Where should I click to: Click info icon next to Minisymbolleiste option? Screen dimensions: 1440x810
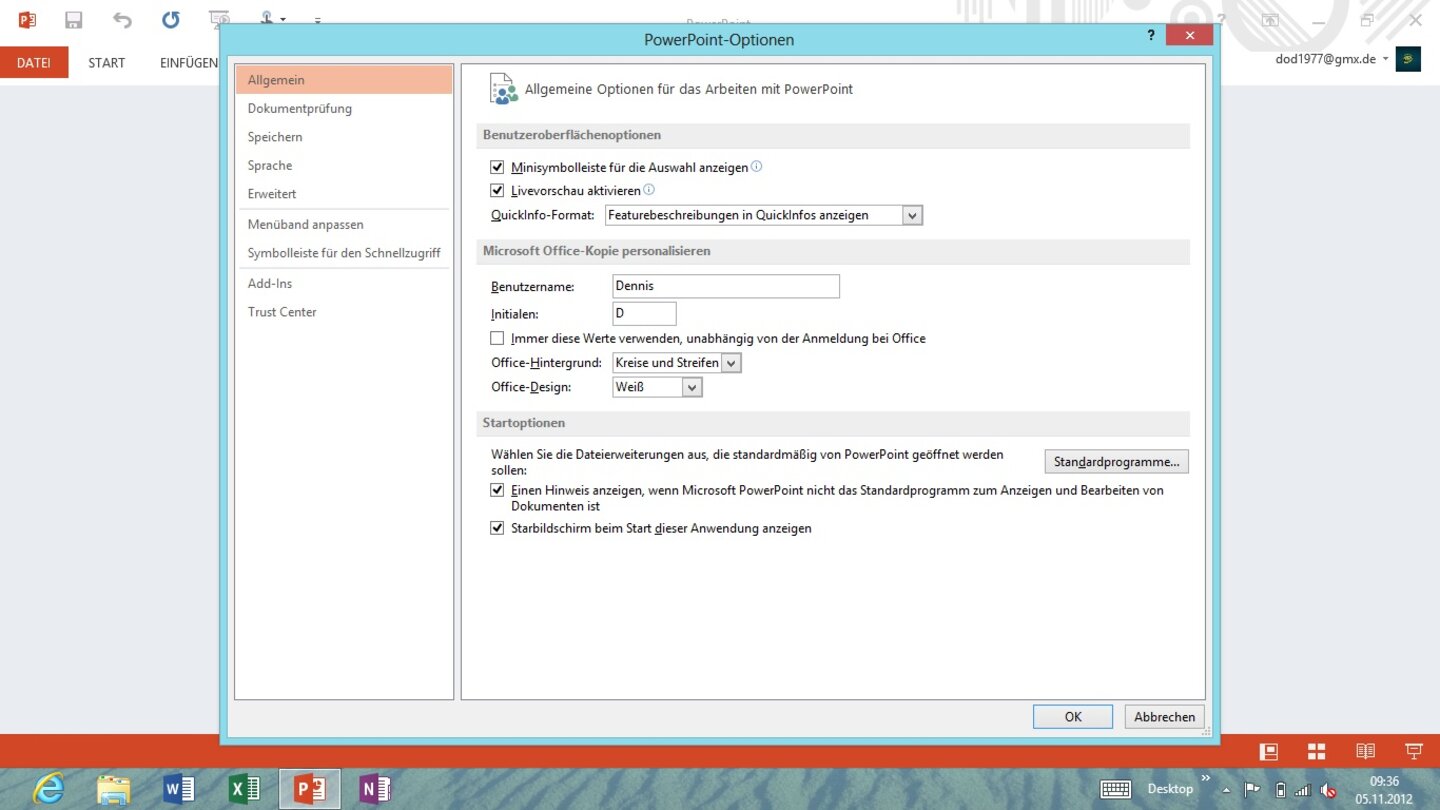click(x=757, y=167)
